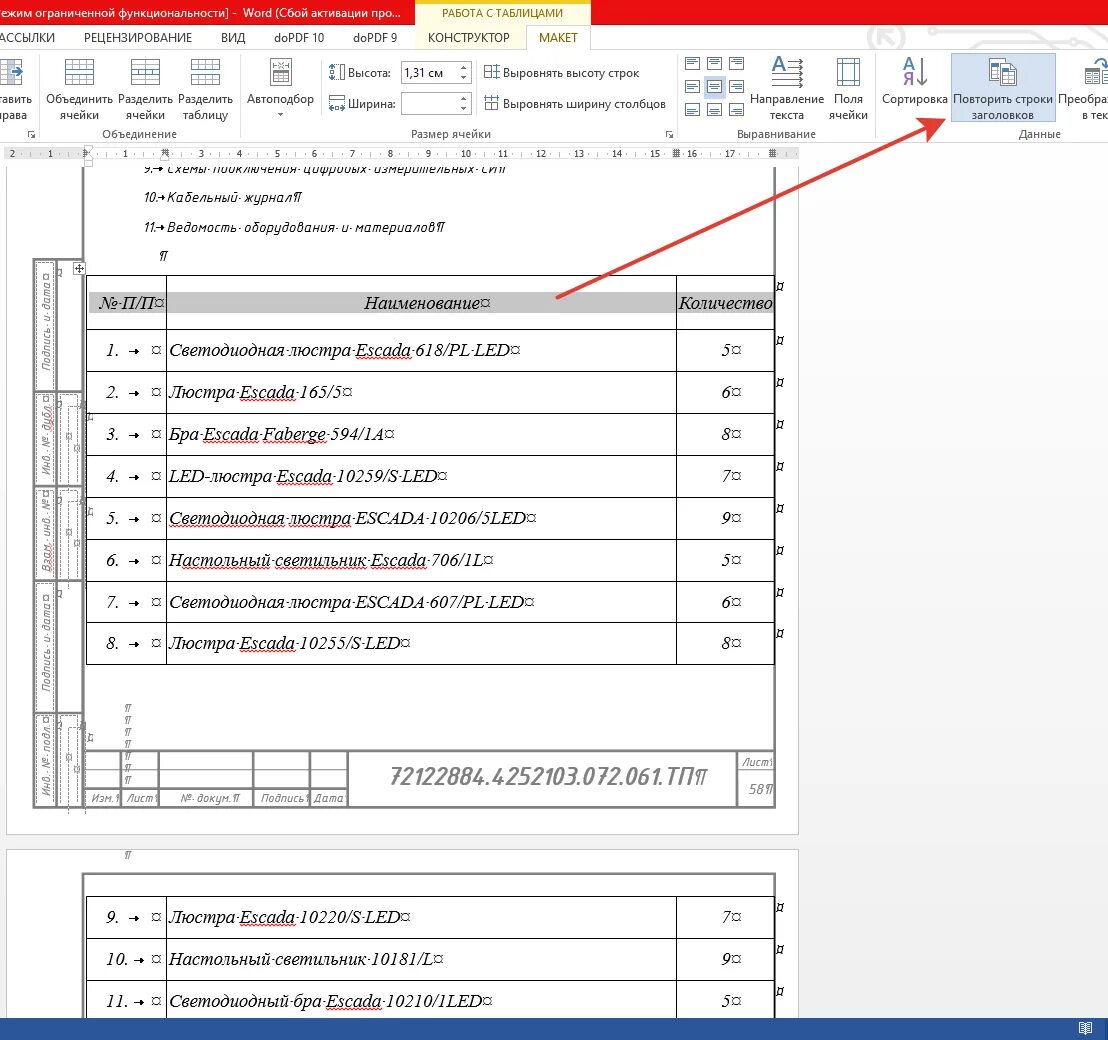This screenshot has width=1108, height=1040.
Task: Toggle middle center cell alignment
Action: pos(714,87)
